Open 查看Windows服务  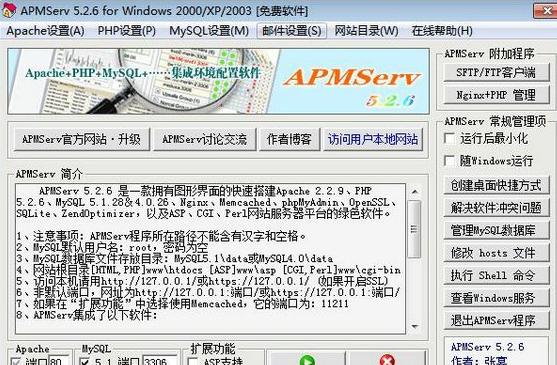(496, 298)
